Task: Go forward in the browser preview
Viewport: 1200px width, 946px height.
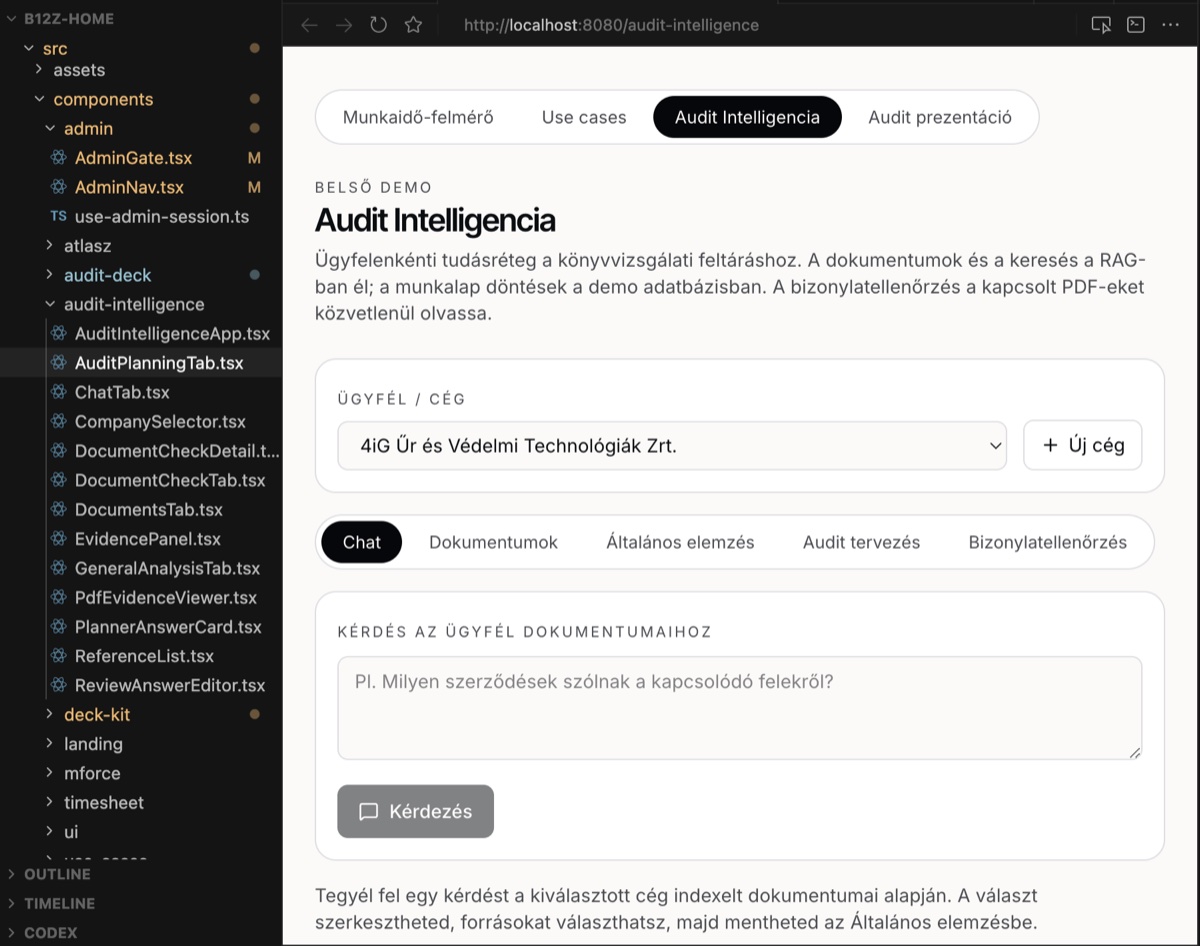Action: tap(344, 25)
